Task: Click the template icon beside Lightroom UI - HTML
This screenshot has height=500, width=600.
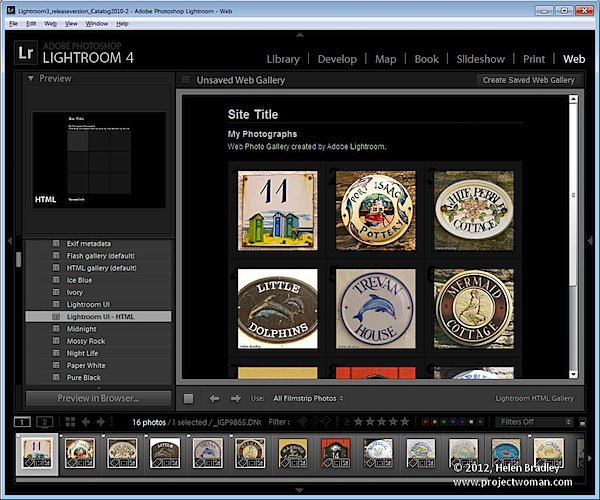Action: 56,316
